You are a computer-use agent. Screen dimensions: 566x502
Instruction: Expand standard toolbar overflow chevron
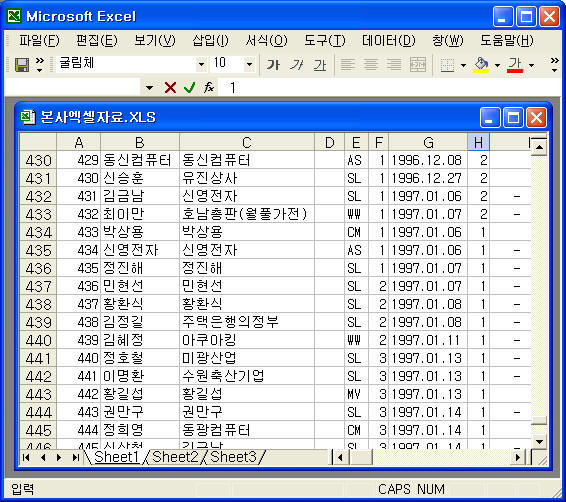(40, 64)
